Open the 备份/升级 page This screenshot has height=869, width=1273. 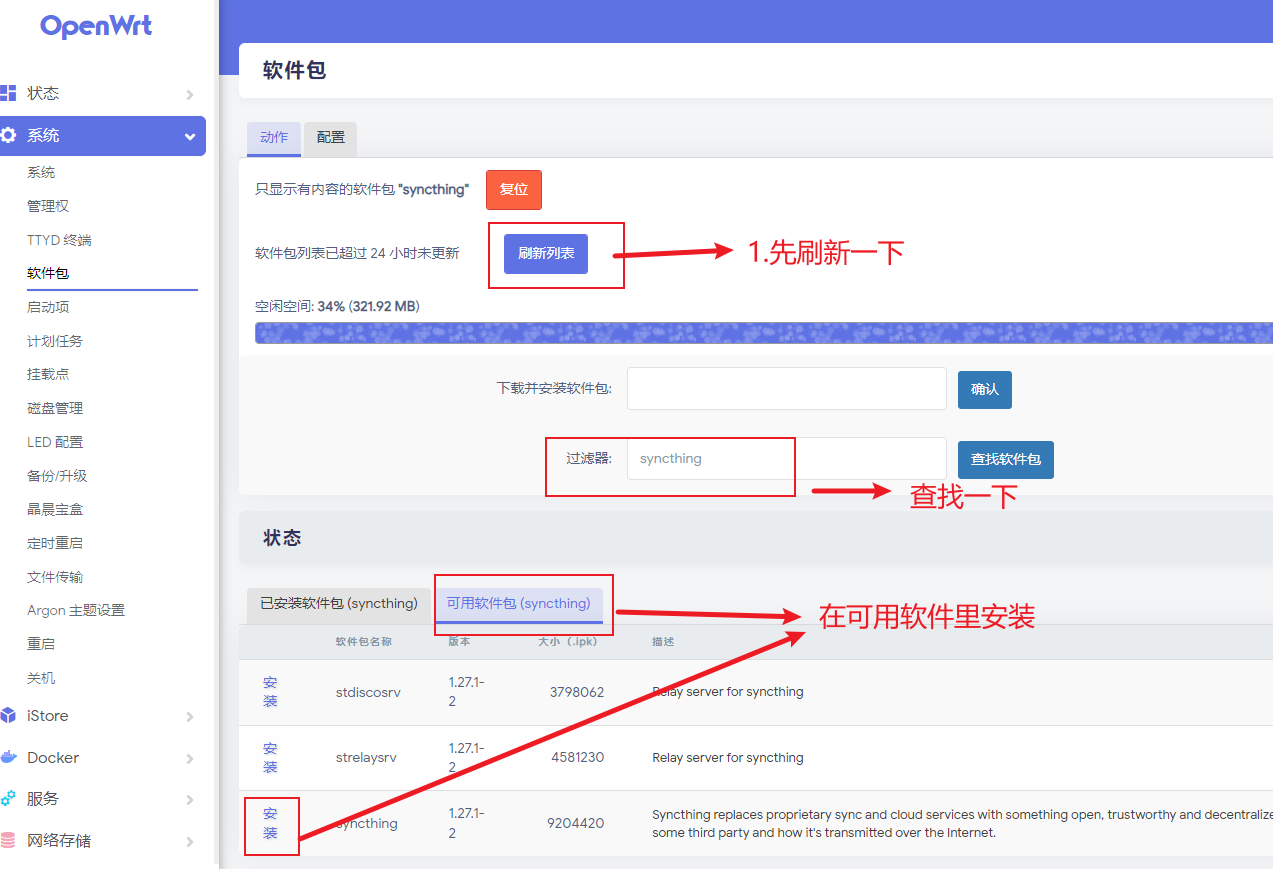point(57,476)
